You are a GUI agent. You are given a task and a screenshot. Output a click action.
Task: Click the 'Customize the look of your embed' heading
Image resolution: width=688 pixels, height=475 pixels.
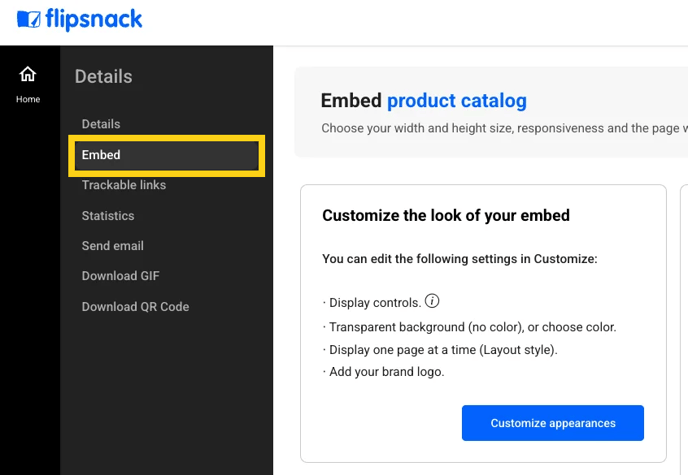point(446,216)
